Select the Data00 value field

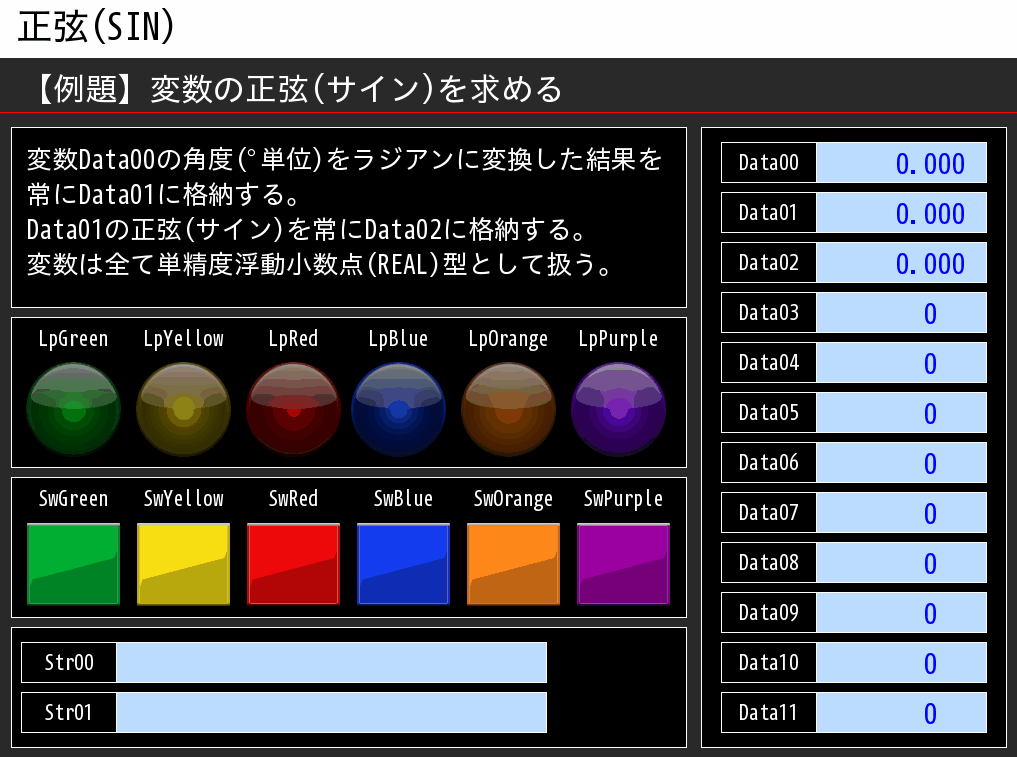pyautogui.click(x=901, y=163)
